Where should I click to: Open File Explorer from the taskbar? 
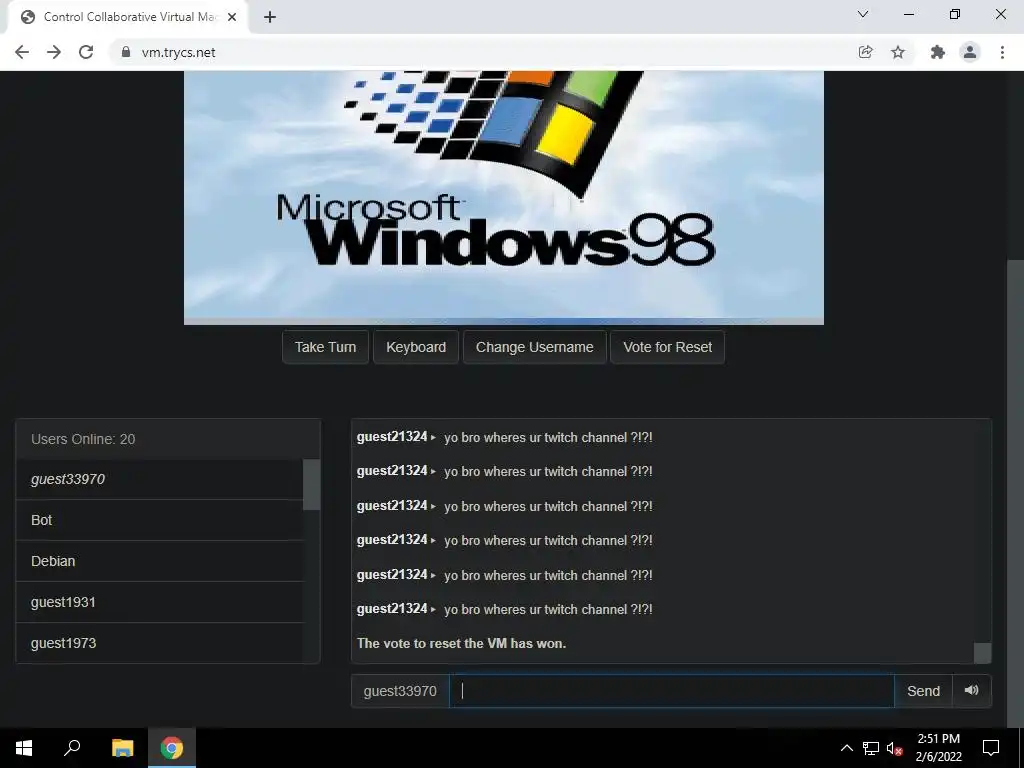pos(122,748)
